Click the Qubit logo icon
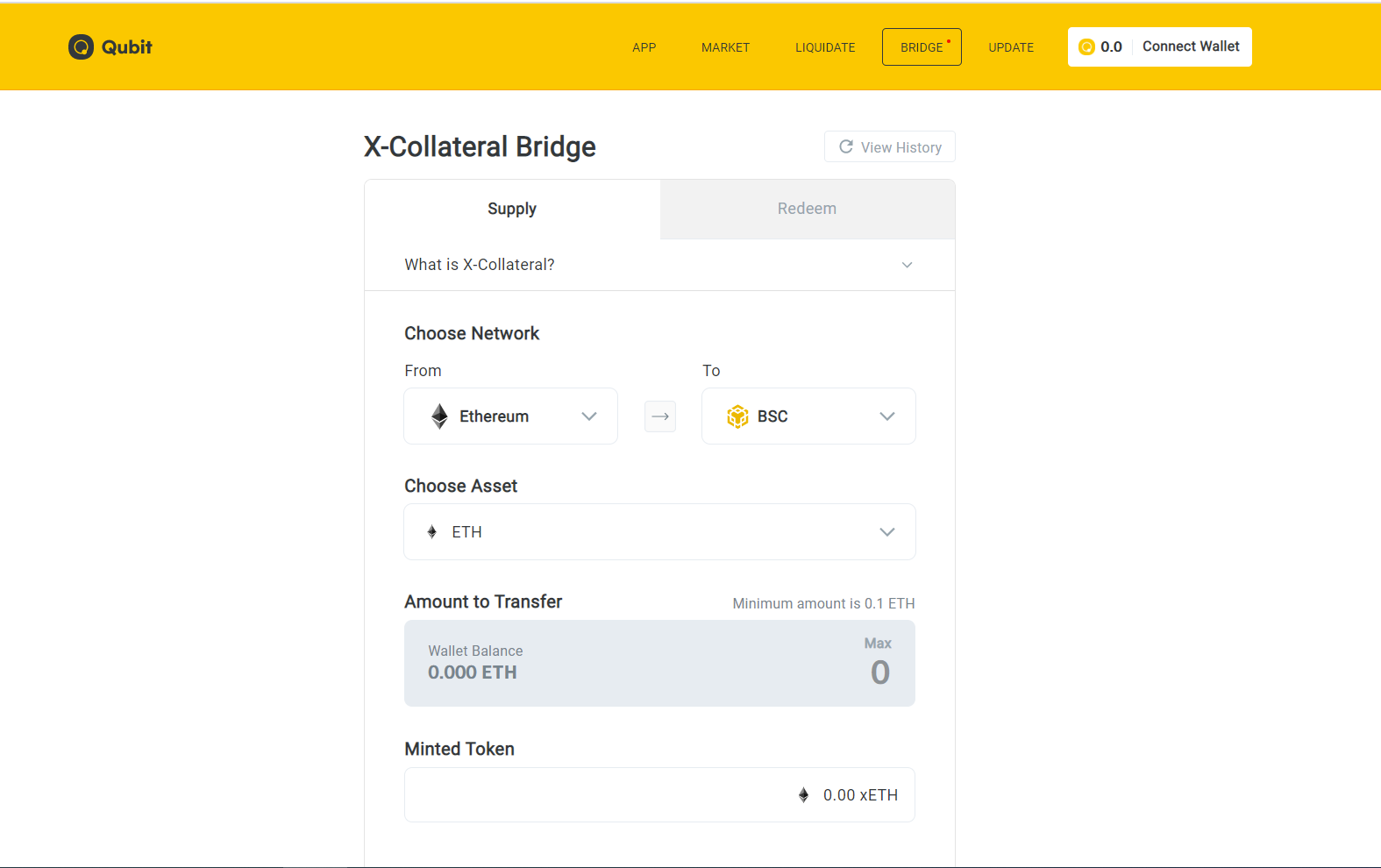 click(x=81, y=47)
